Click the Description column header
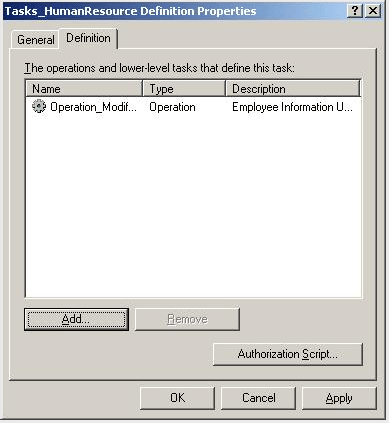Image resolution: width=389 pixels, height=423 pixels. pyautogui.click(x=293, y=89)
